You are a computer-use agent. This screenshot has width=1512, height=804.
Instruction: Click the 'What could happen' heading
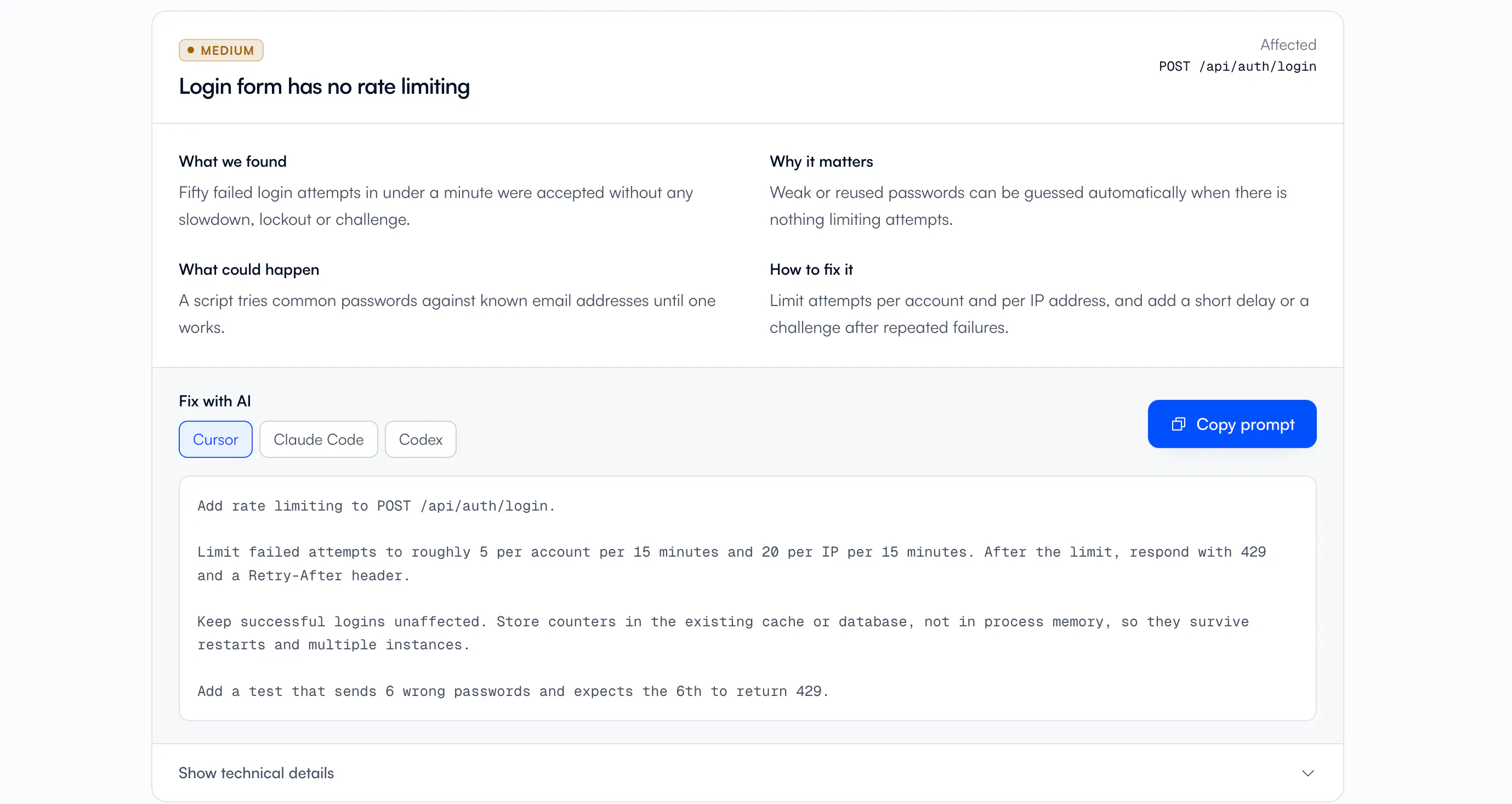(x=249, y=270)
